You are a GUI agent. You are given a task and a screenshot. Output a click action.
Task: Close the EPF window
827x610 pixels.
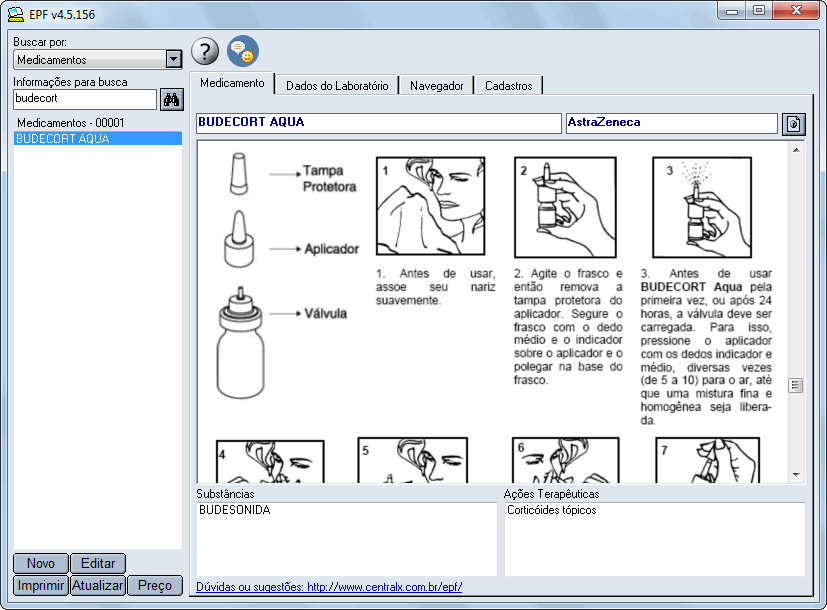pyautogui.click(x=796, y=11)
